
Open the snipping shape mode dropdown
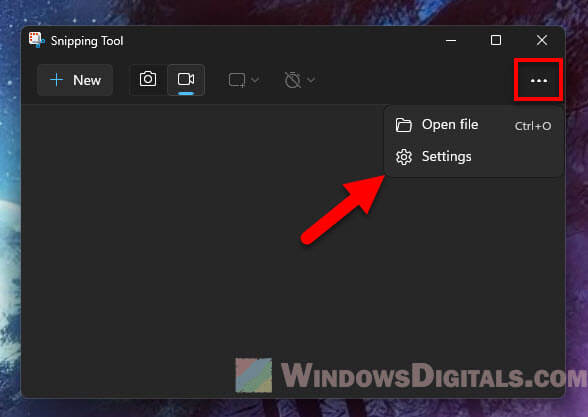[244, 80]
